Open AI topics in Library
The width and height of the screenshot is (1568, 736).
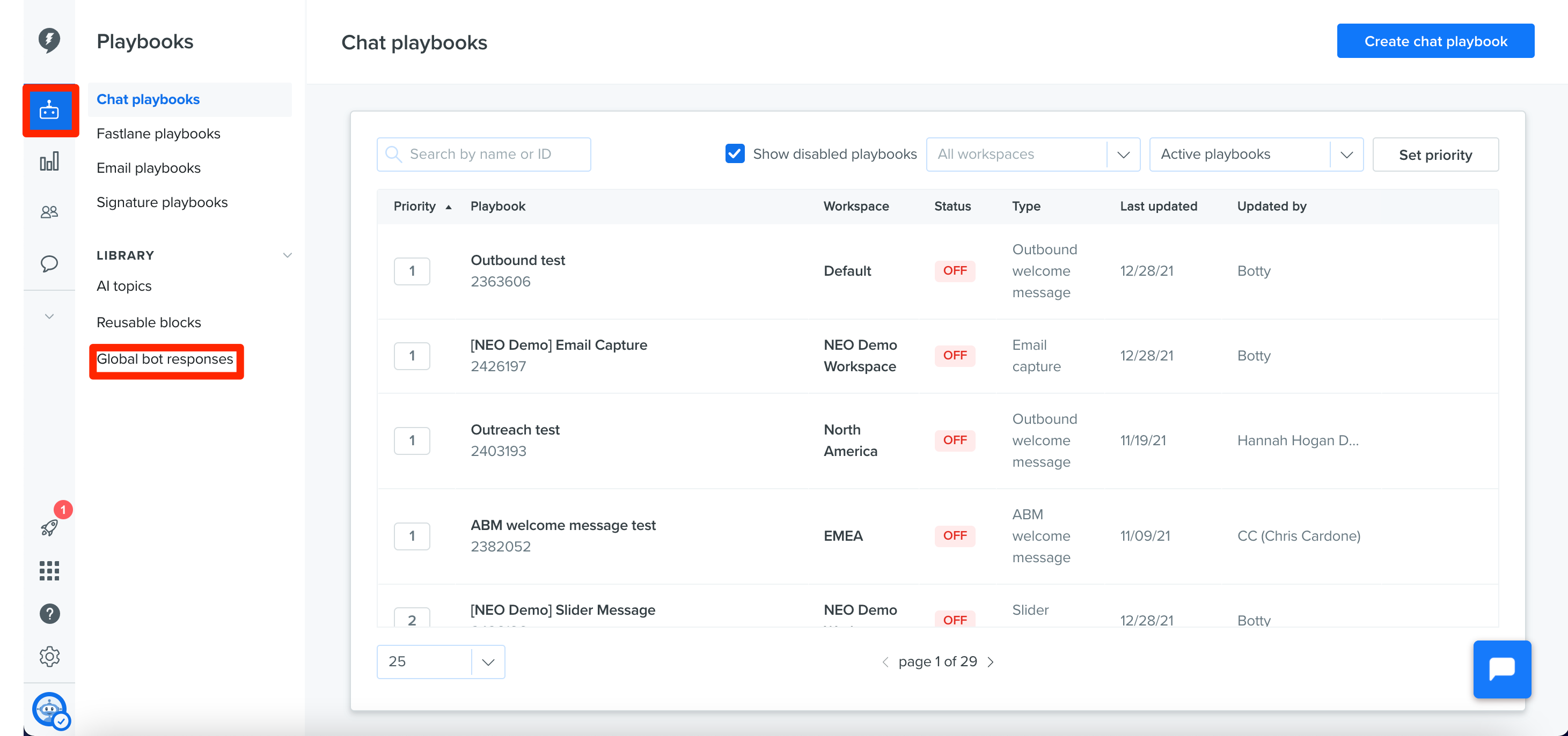click(x=124, y=286)
